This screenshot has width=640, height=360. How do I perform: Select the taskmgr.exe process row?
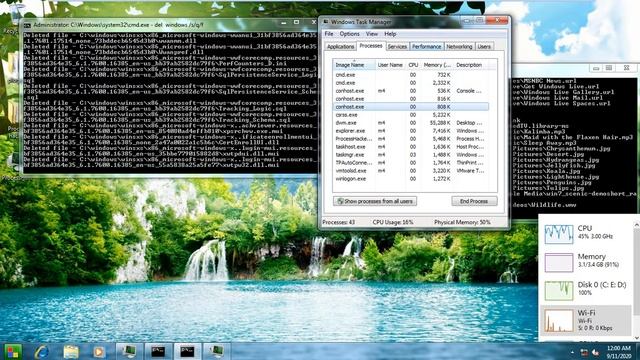(411, 155)
